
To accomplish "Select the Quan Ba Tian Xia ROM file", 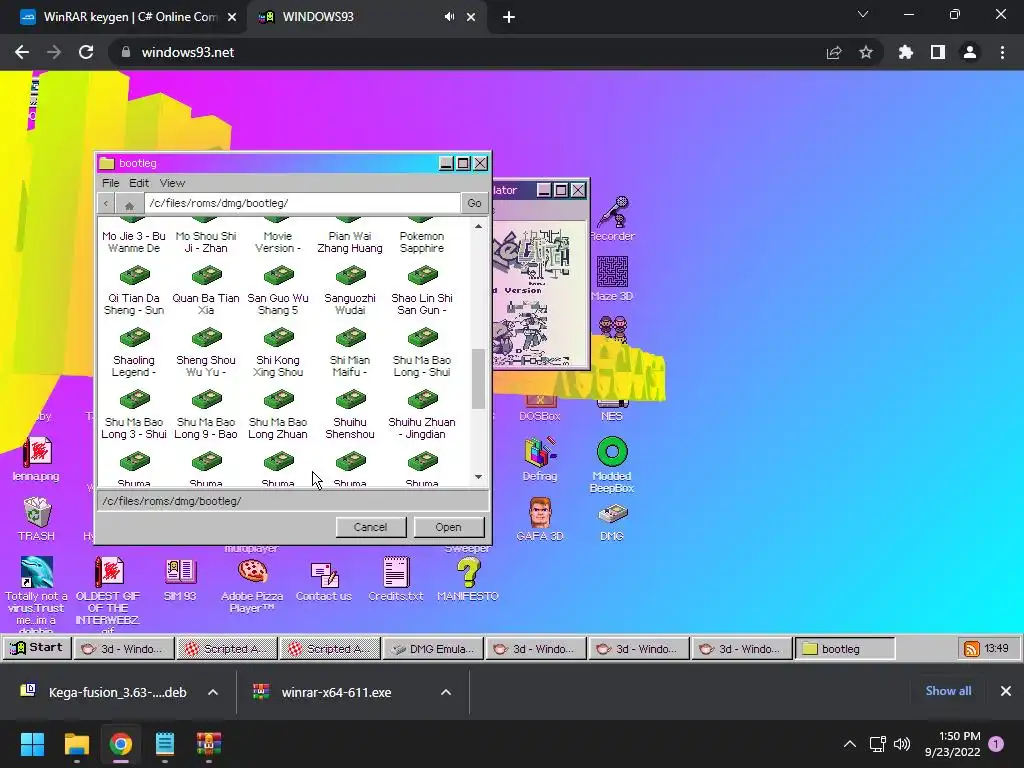I will (206, 290).
